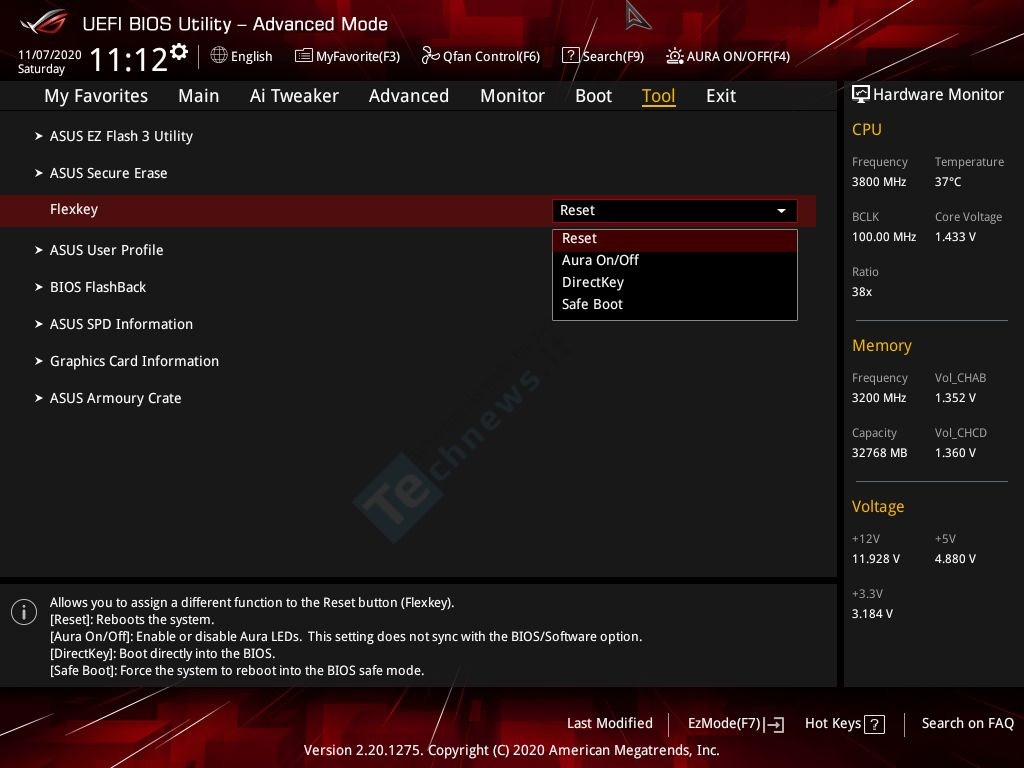Click memory frequency value 3200 MHz
Image resolution: width=1024 pixels, height=768 pixels.
(x=879, y=398)
